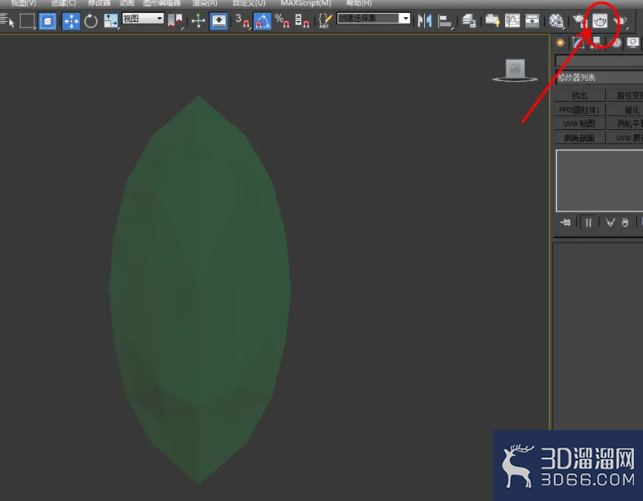Open the Views (V) menu
643x501 pixels.
pos(23,3)
